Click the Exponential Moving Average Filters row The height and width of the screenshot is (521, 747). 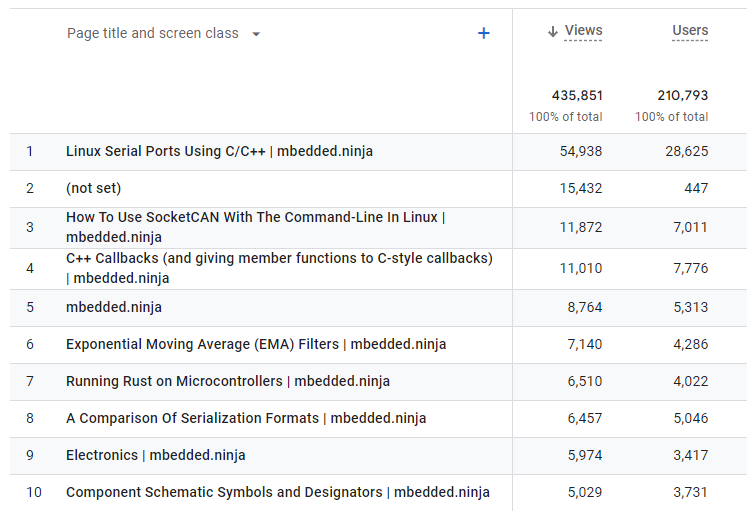[x=256, y=344]
